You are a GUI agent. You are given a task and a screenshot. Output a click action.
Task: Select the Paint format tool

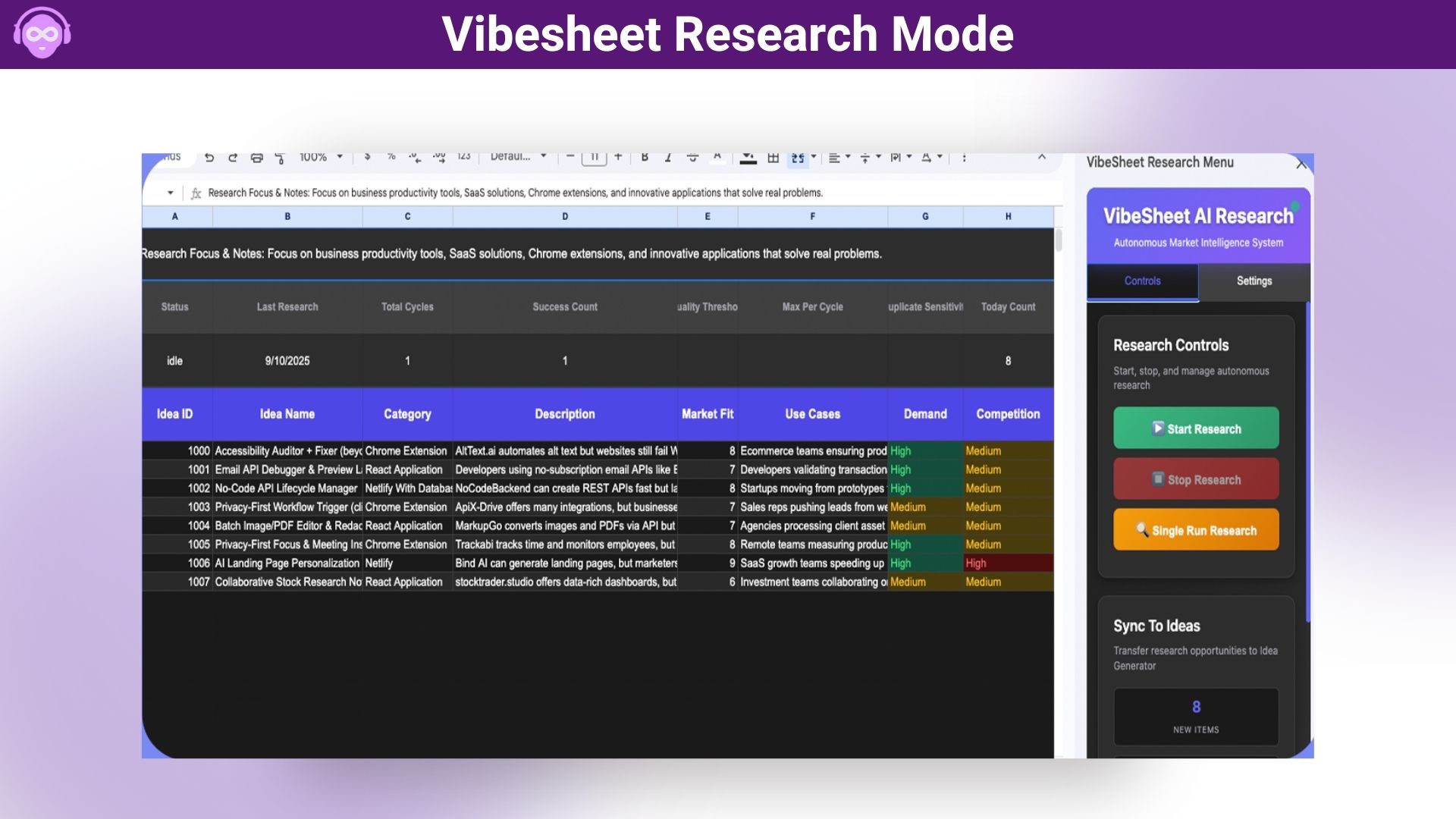point(281,157)
